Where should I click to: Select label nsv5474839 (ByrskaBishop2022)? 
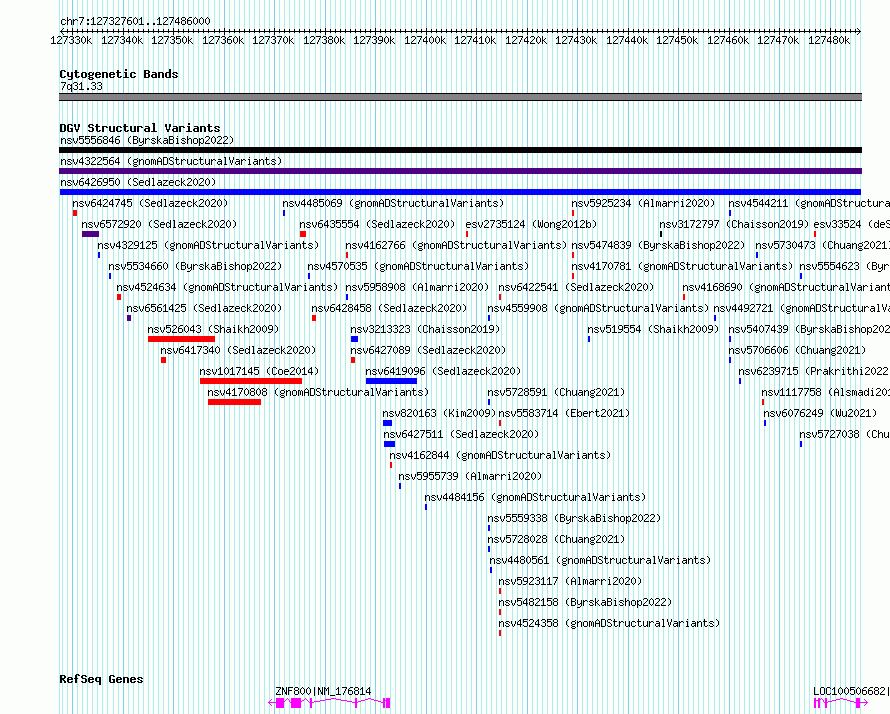[658, 245]
